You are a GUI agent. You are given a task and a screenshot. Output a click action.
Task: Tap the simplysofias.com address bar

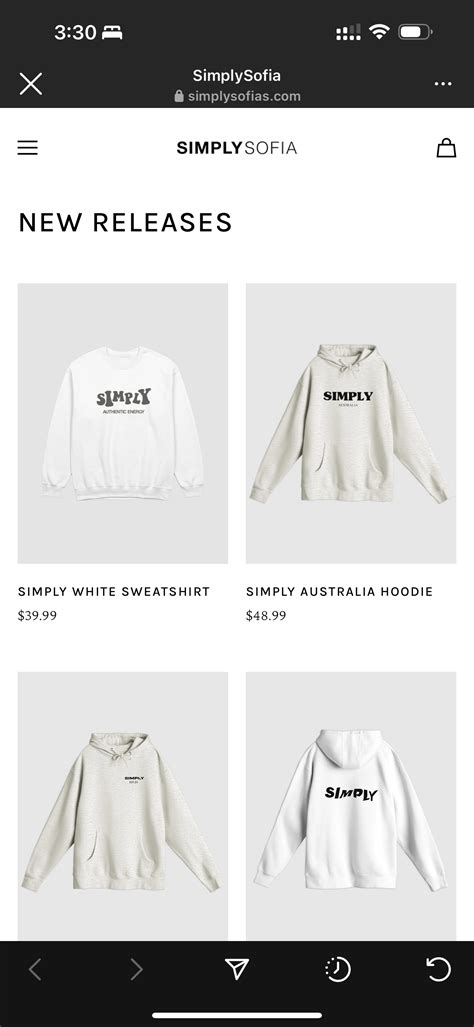click(x=237, y=96)
